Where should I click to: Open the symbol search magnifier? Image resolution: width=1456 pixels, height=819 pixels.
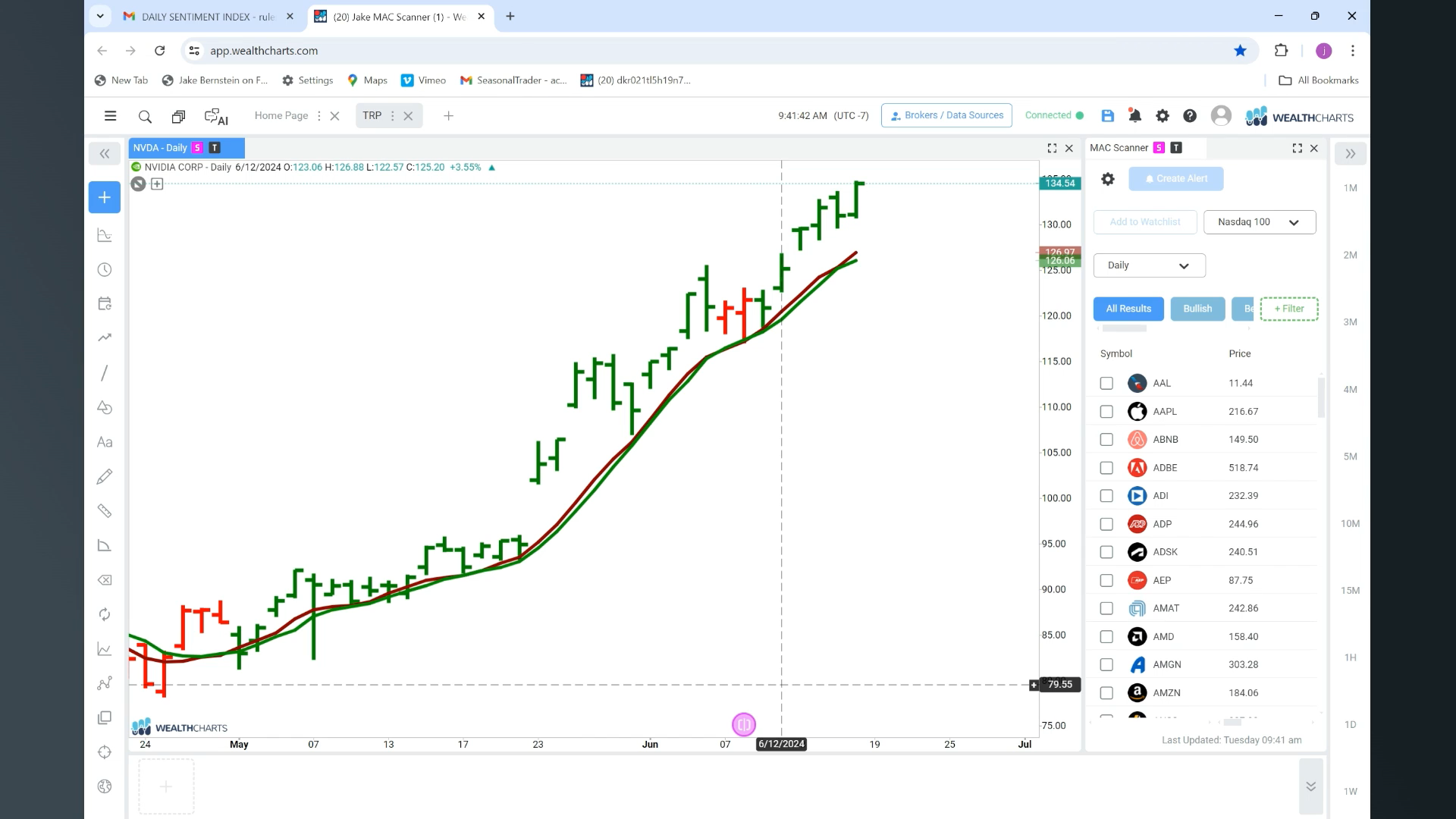[145, 117]
